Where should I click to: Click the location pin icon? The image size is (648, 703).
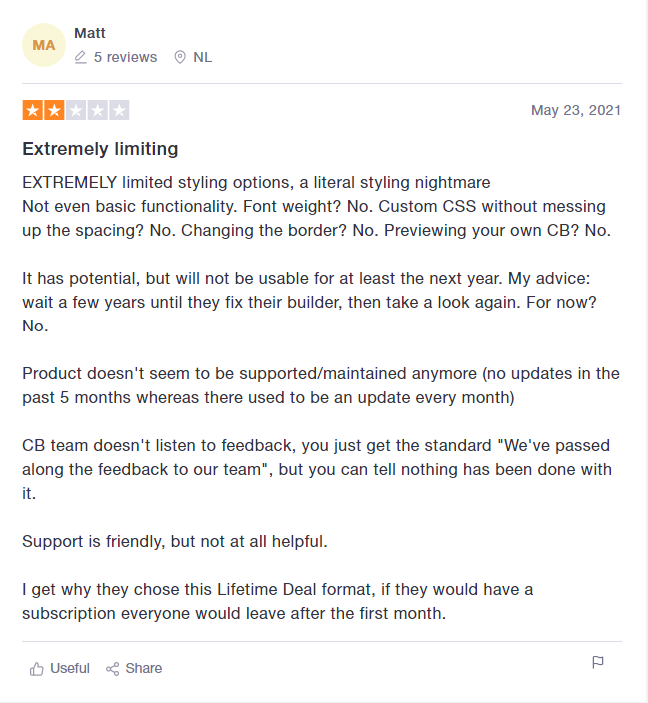click(x=180, y=57)
